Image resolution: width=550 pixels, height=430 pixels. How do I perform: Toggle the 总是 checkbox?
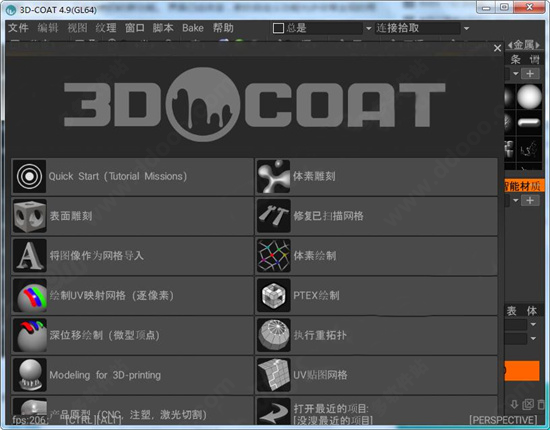tap(278, 28)
